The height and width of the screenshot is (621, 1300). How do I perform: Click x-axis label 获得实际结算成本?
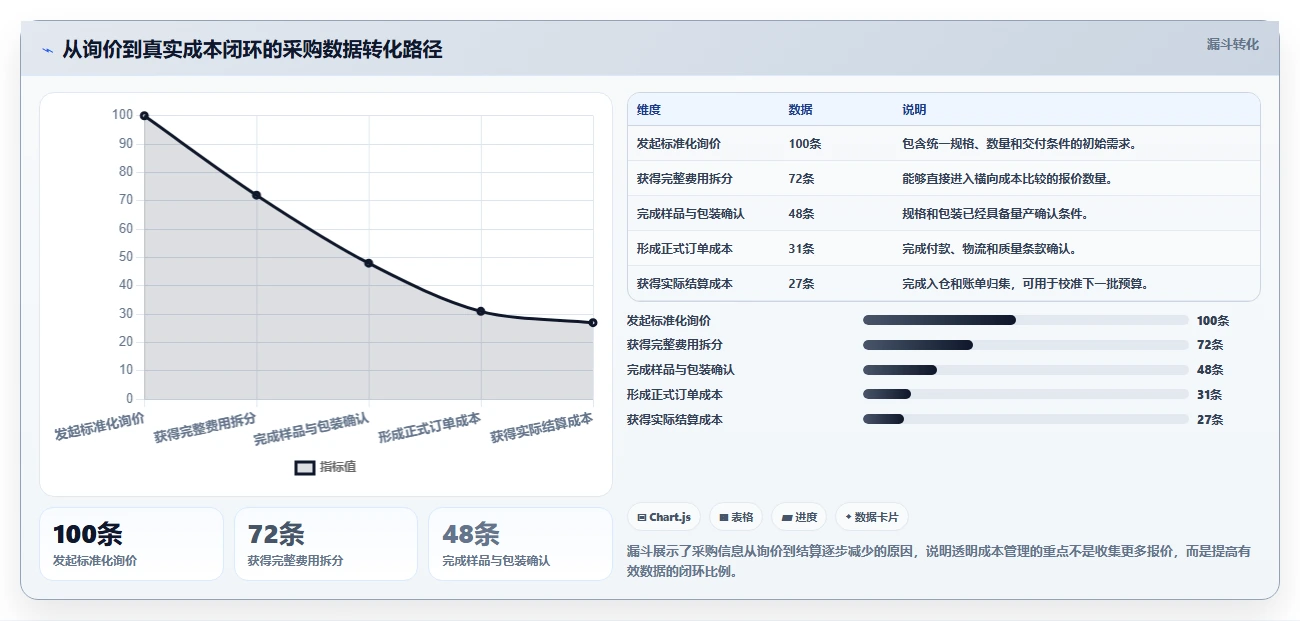[542, 427]
